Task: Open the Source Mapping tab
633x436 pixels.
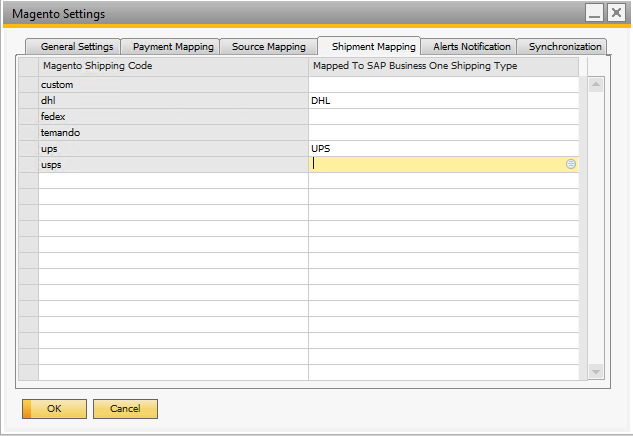Action: click(268, 47)
